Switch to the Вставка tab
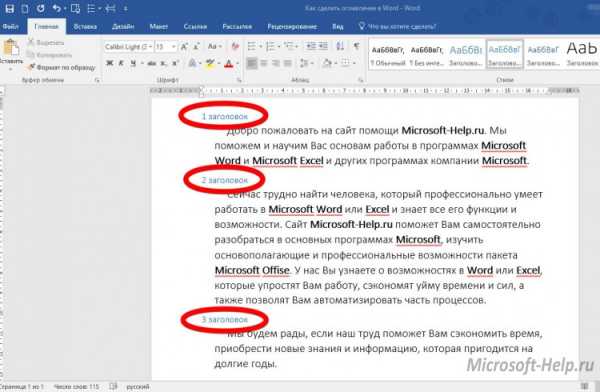 tap(85, 26)
